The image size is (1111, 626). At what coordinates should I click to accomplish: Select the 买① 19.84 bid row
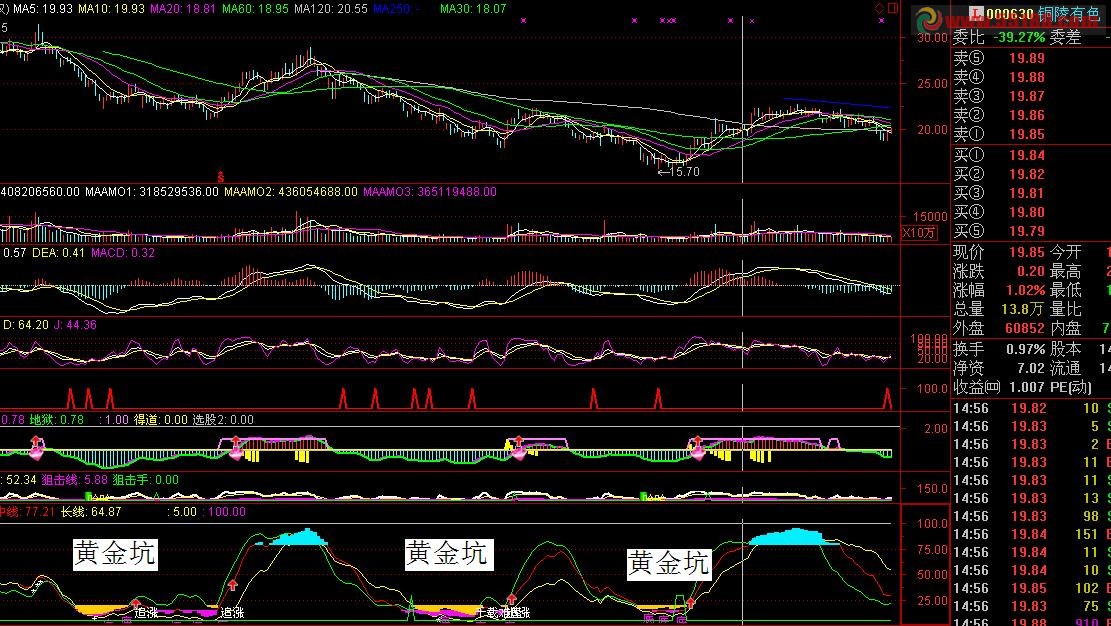coord(999,155)
